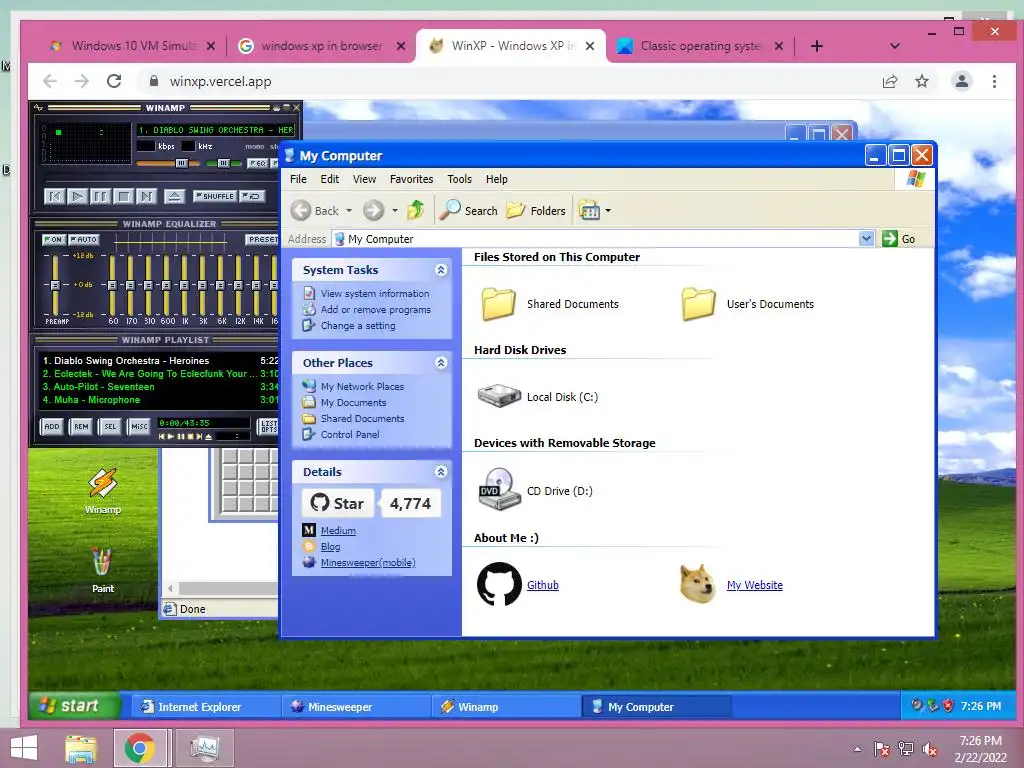Click the XP start button
The image size is (1024, 768).
point(74,706)
